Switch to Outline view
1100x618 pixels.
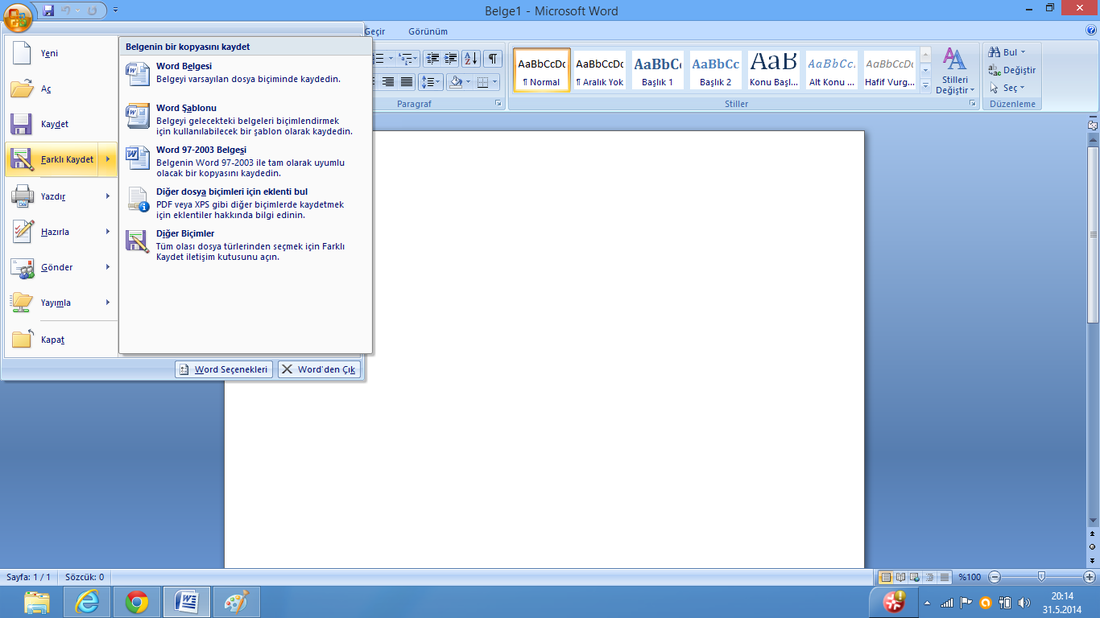click(930, 577)
